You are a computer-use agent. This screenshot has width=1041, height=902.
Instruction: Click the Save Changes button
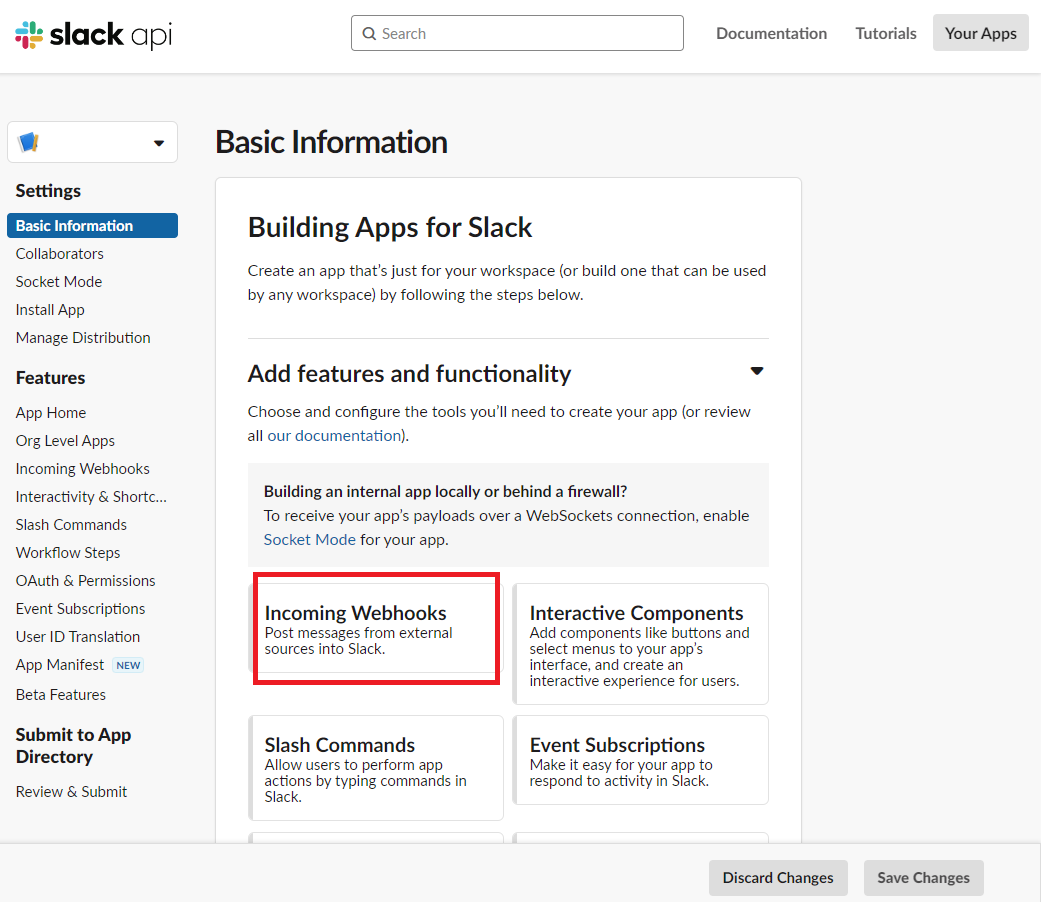(923, 878)
